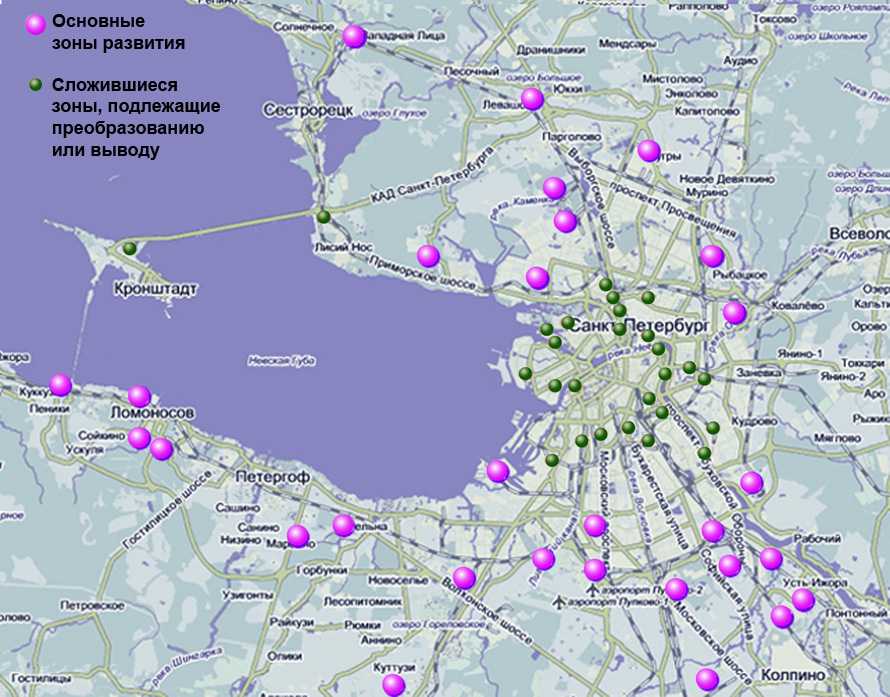The width and height of the screenshot is (890, 697).
Task: Click the Понтонный label
Action: tap(855, 613)
